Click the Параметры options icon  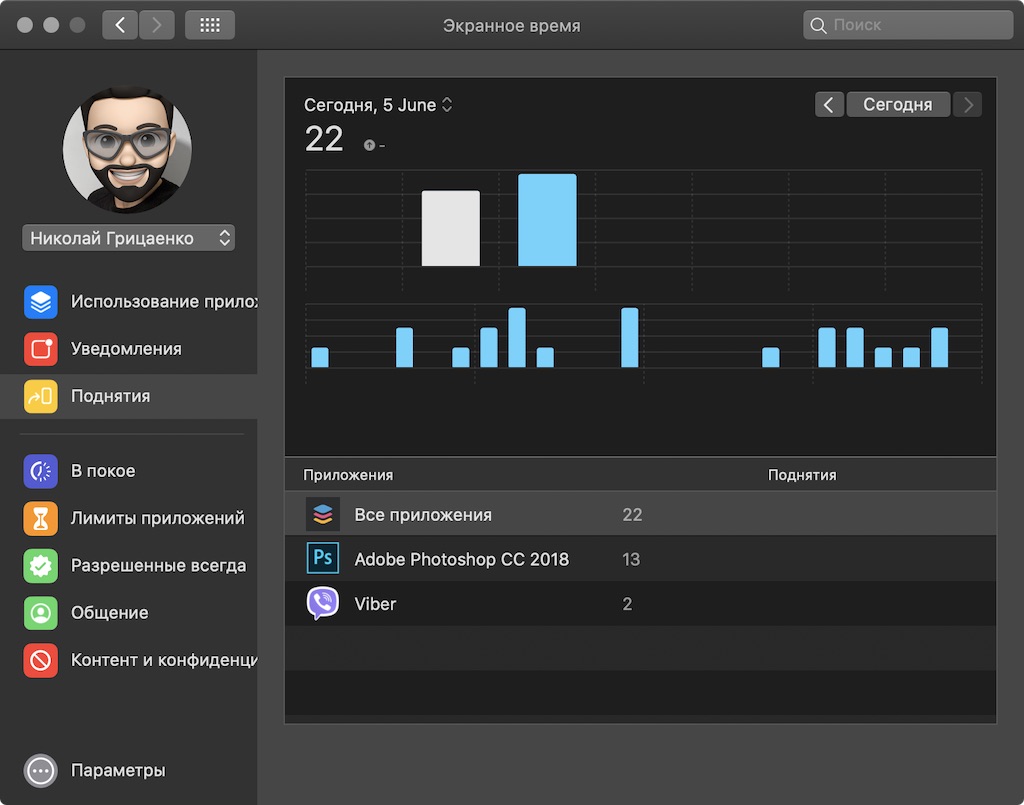(40, 770)
